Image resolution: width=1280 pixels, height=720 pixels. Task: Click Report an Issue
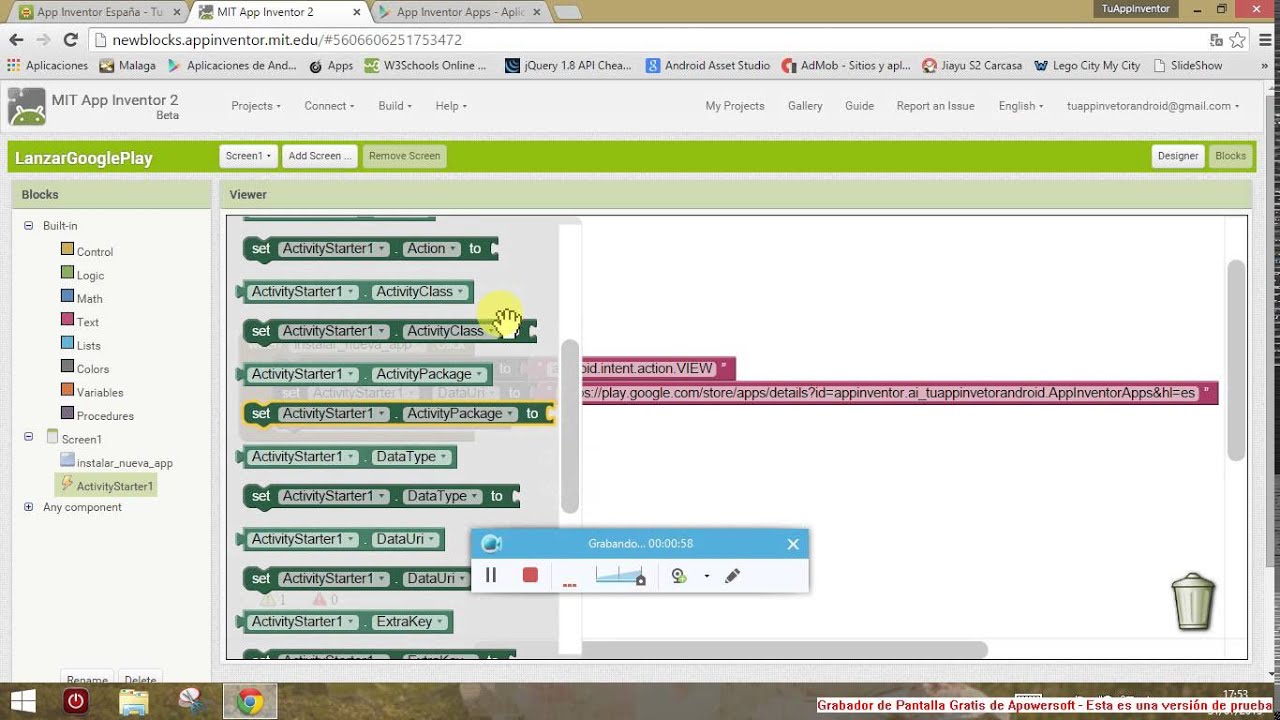(x=935, y=105)
